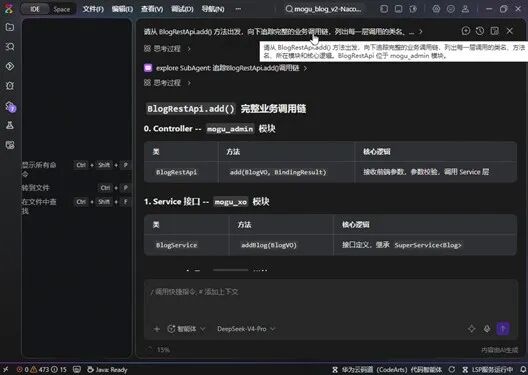Click the chat input field placeholder text
The width and height of the screenshot is (528, 375).
tap(194, 292)
